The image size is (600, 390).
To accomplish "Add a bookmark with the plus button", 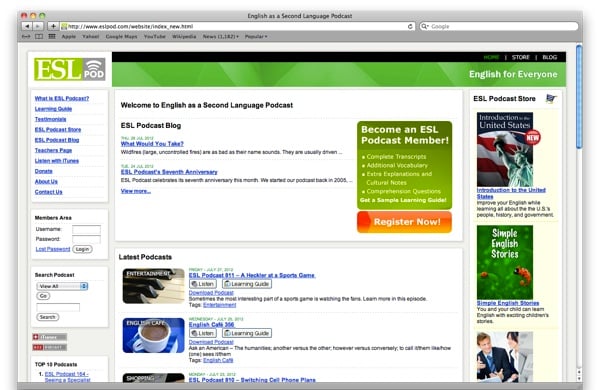I will pos(53,26).
